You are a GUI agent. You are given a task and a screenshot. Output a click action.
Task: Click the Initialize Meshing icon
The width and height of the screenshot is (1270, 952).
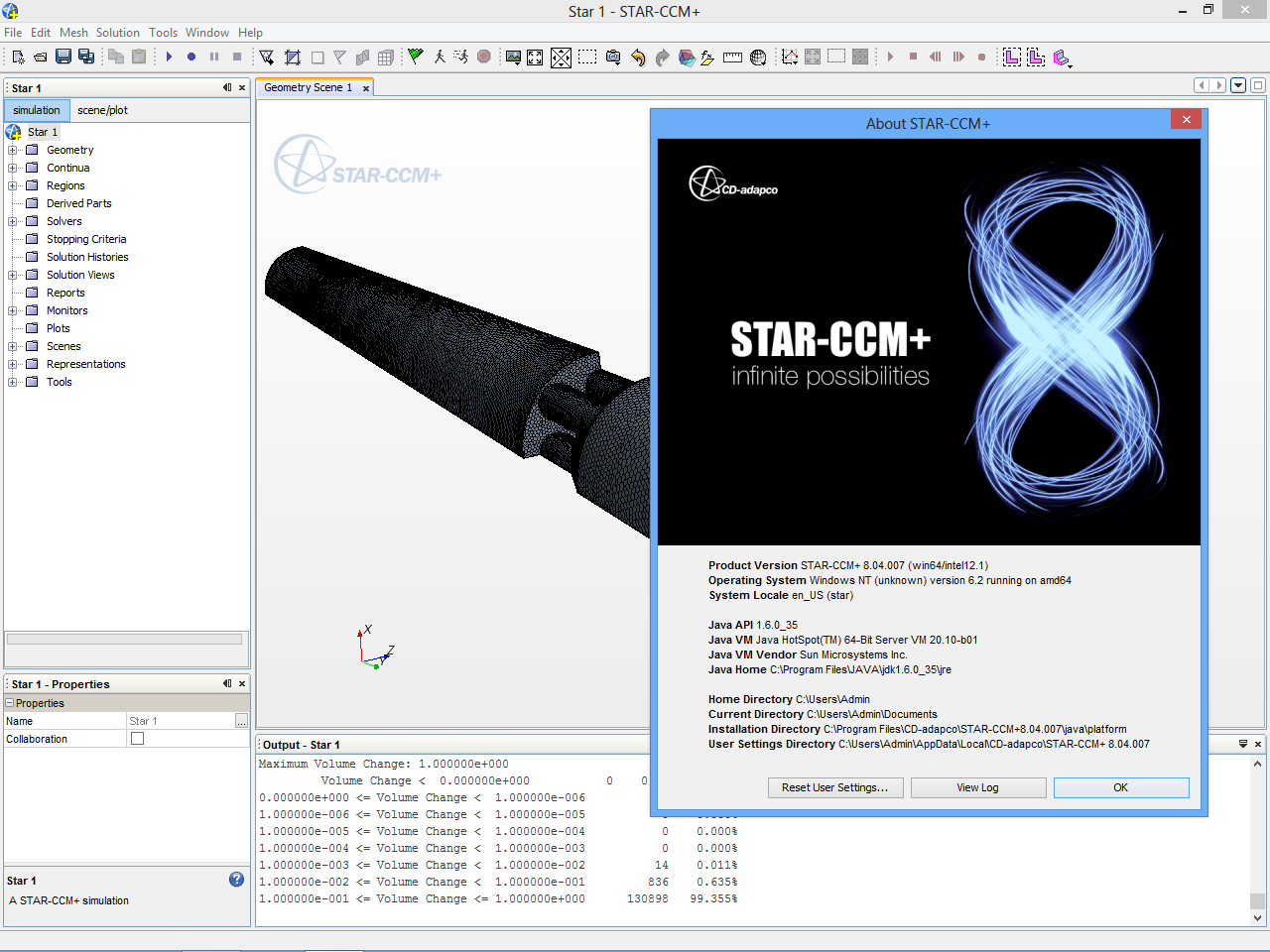click(293, 57)
